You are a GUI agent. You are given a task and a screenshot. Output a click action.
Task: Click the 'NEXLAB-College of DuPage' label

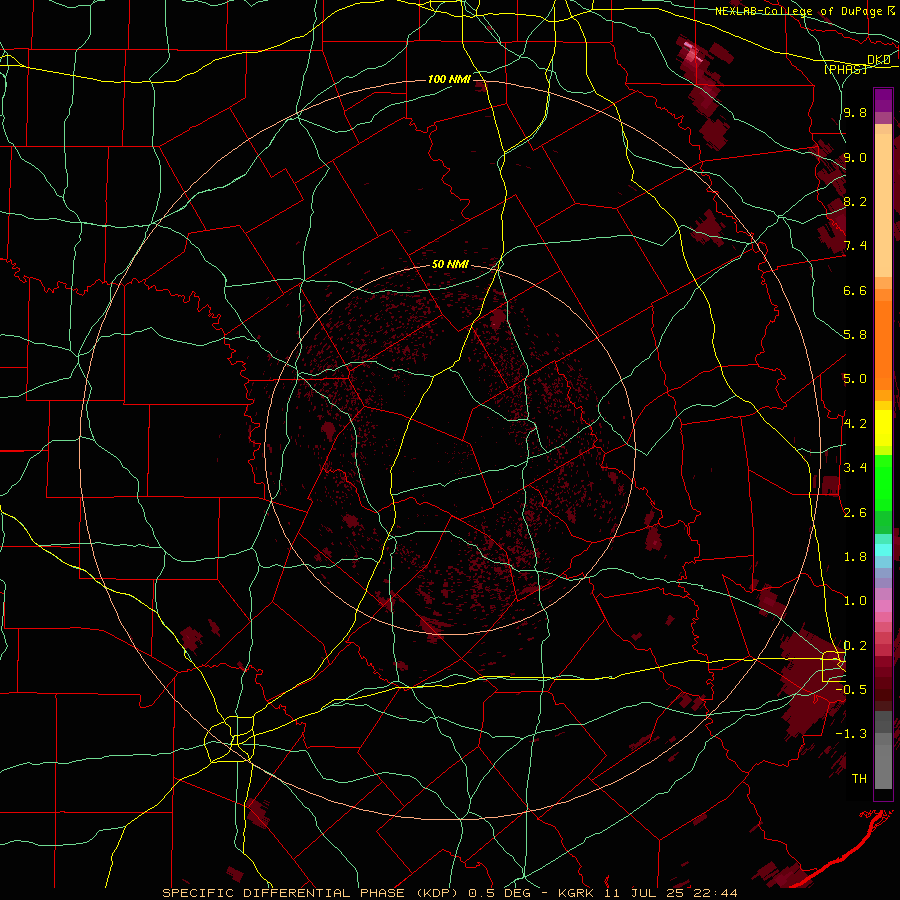point(798,11)
